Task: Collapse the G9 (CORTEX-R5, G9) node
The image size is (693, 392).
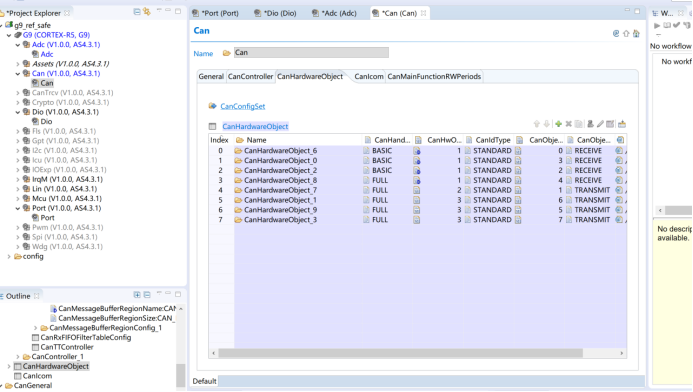Action: pyautogui.click(x=9, y=35)
